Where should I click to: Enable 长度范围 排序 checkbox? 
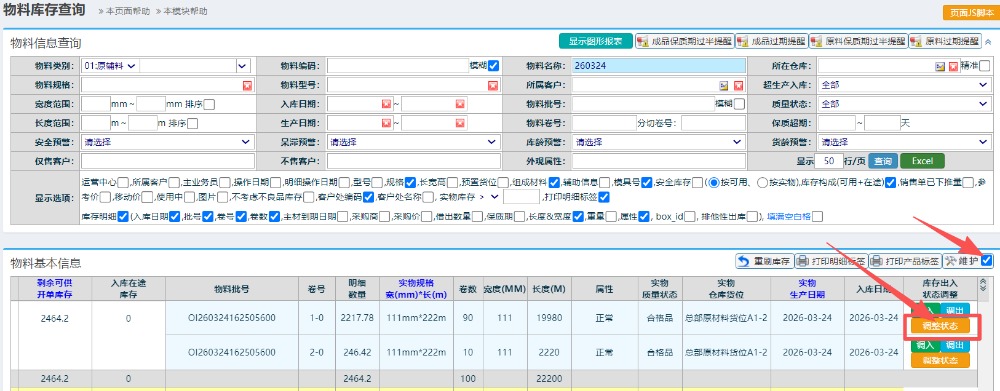(x=193, y=123)
